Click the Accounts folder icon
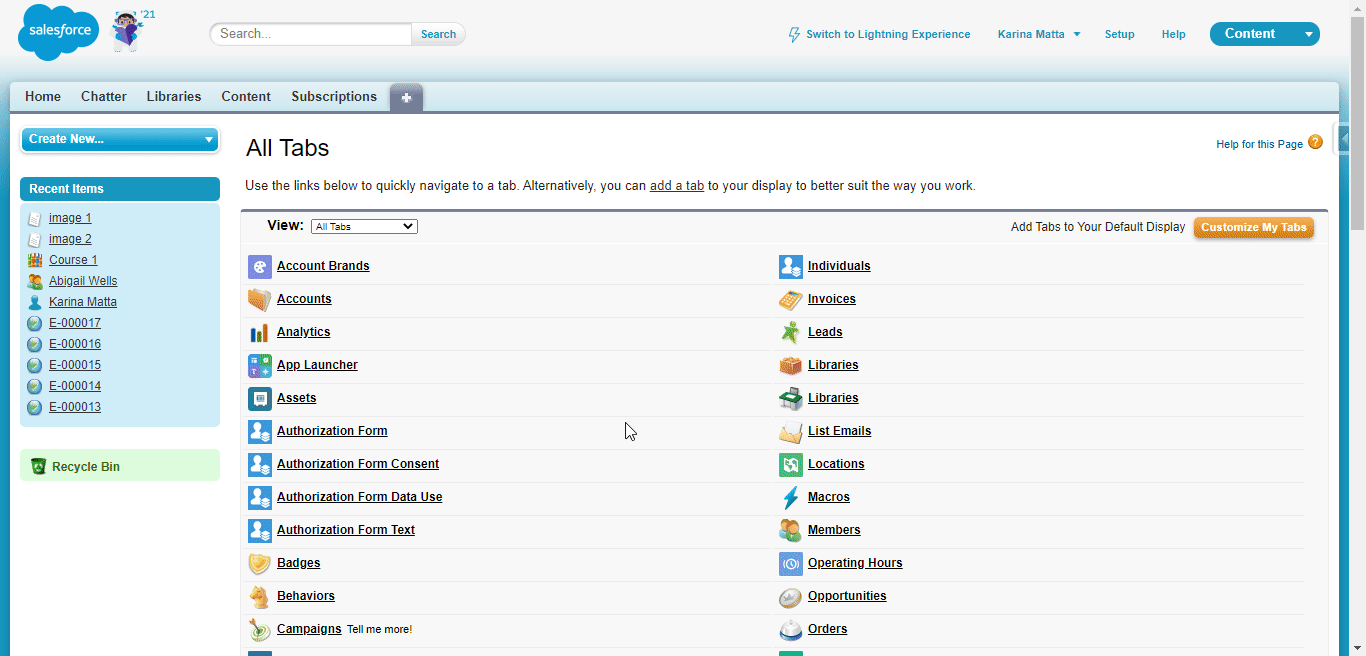 point(259,299)
